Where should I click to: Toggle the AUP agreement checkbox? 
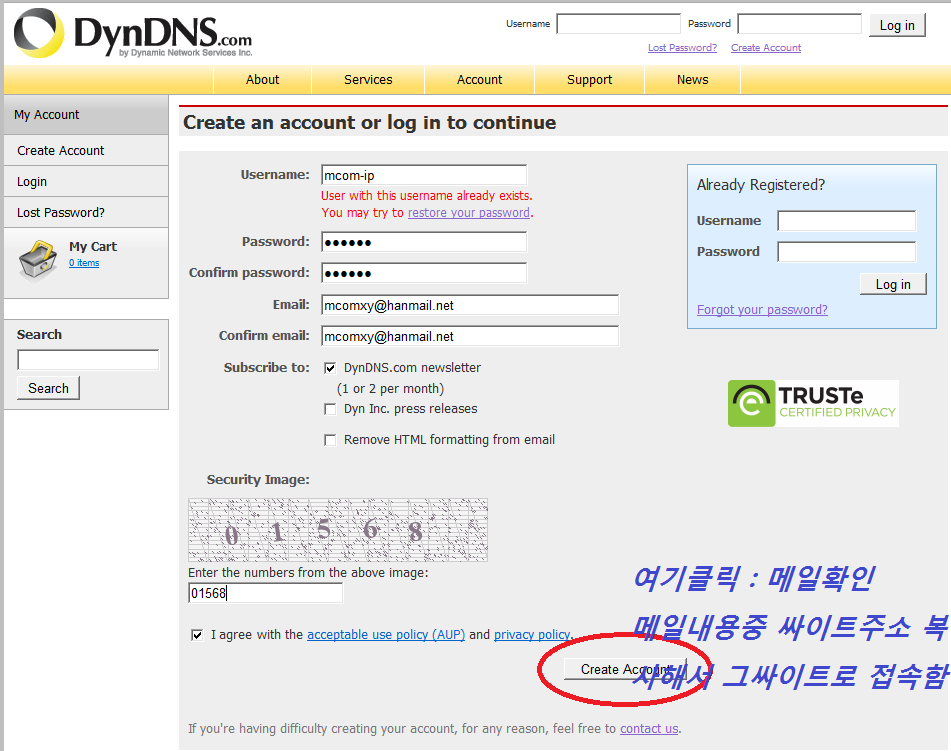click(x=197, y=635)
